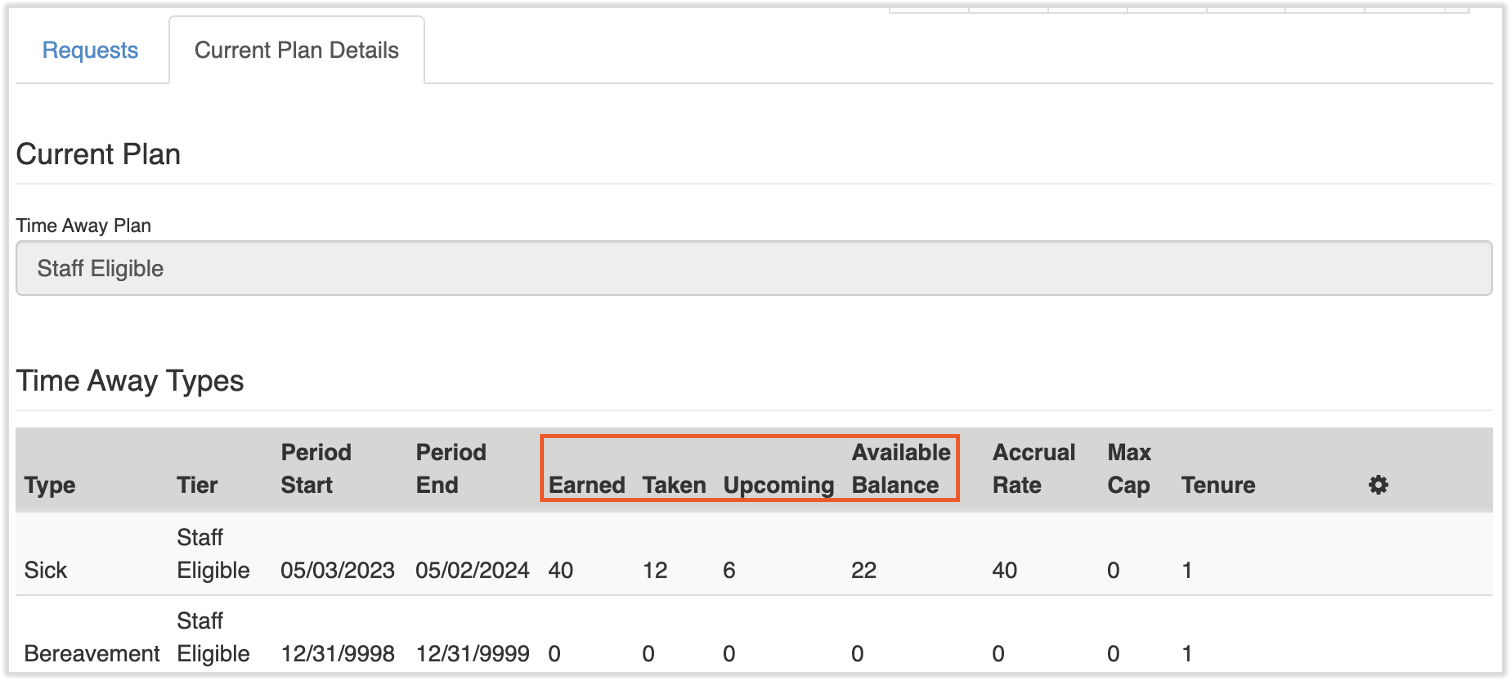
Task: Select the Bereavement time away row
Action: click(x=92, y=654)
